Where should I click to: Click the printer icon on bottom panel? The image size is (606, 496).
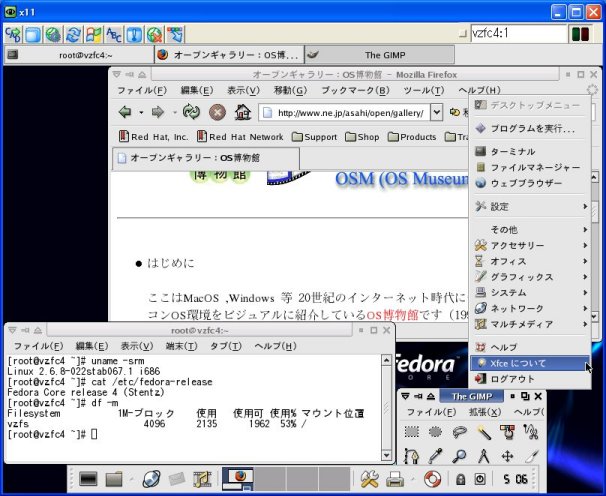pyautogui.click(x=395, y=480)
